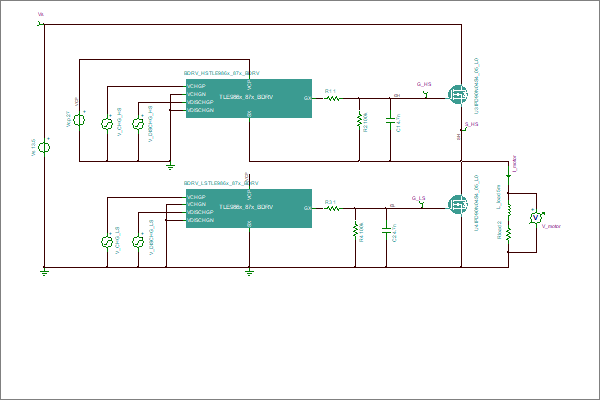Select the high-side MOSFET U3 symbol
Viewport: 600px width, 400px height.
coord(458,94)
